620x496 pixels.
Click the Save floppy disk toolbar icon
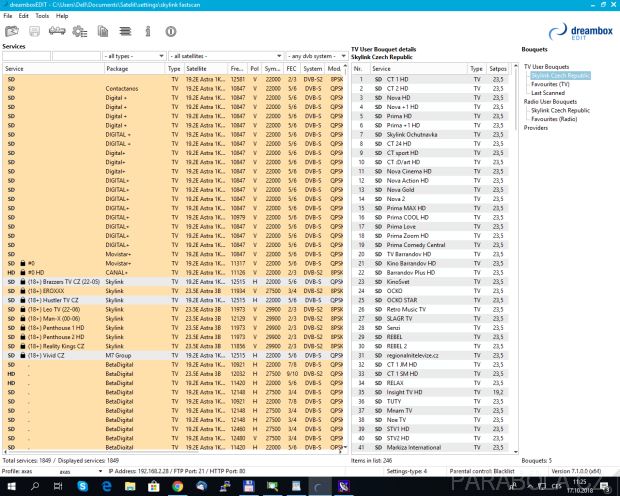34,31
